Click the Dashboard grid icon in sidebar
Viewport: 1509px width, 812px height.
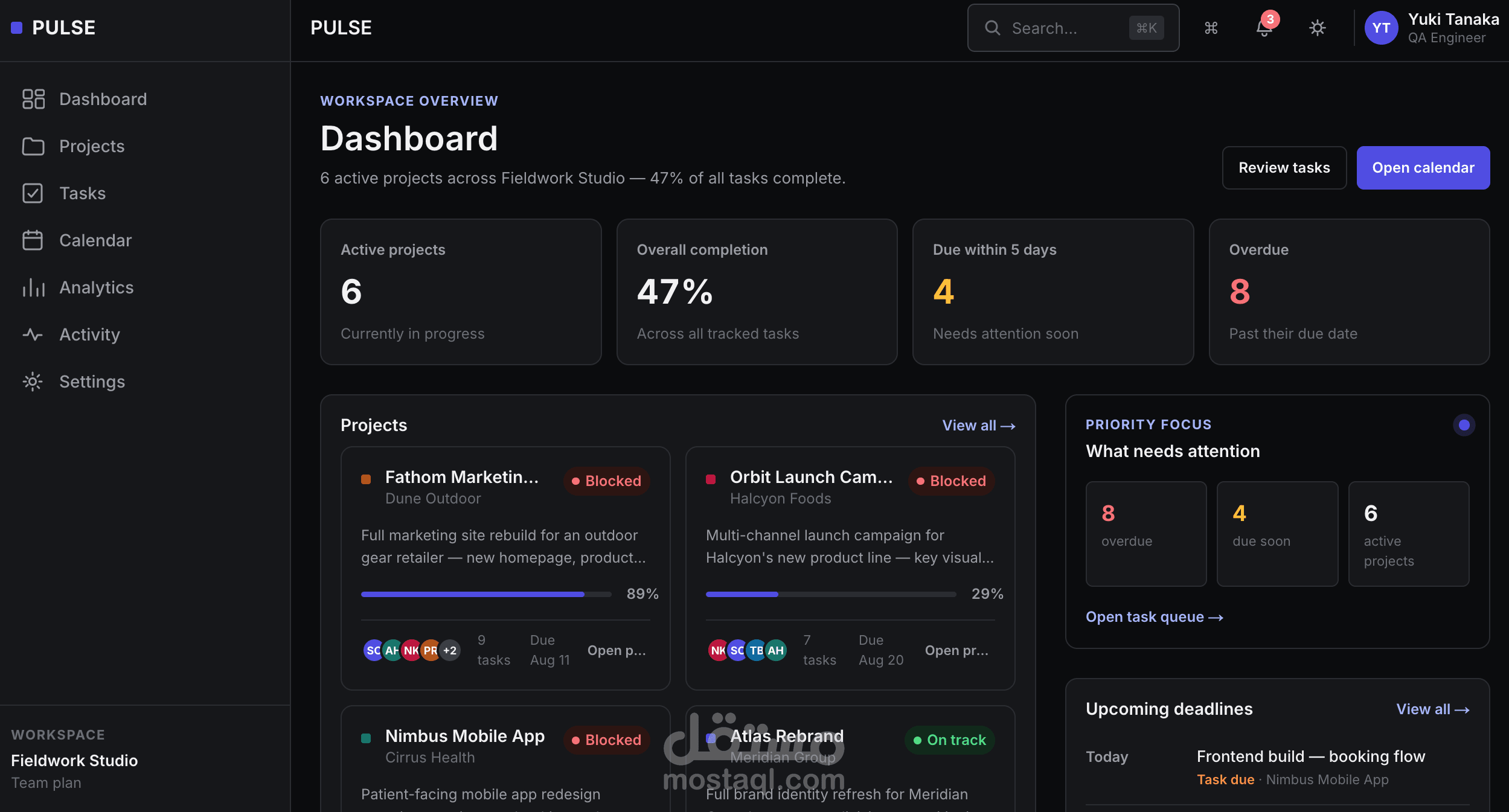(33, 99)
